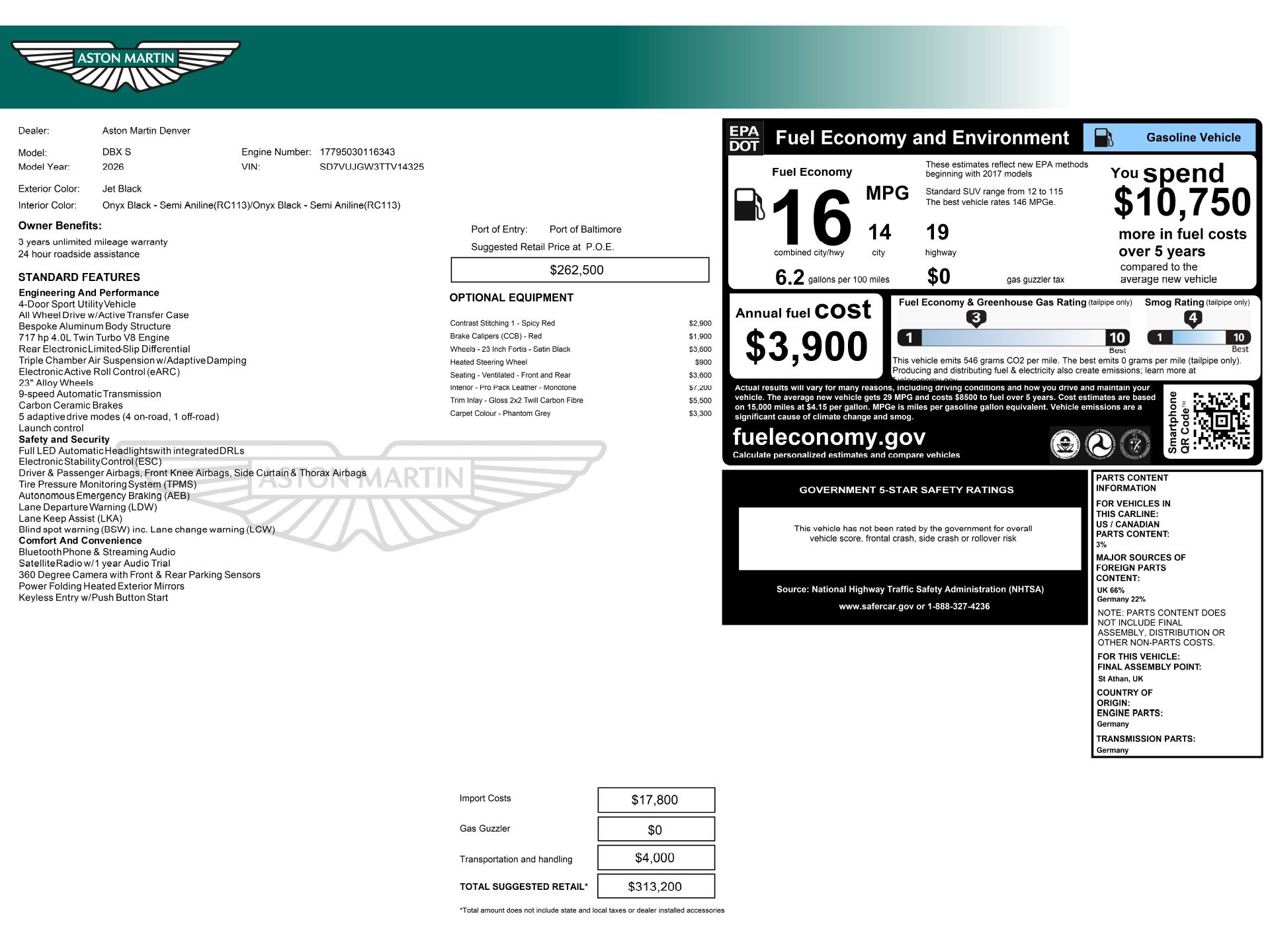Click the Trim Inlay Carbon Fibre option line
The height and width of the screenshot is (952, 1270).
click(x=517, y=401)
